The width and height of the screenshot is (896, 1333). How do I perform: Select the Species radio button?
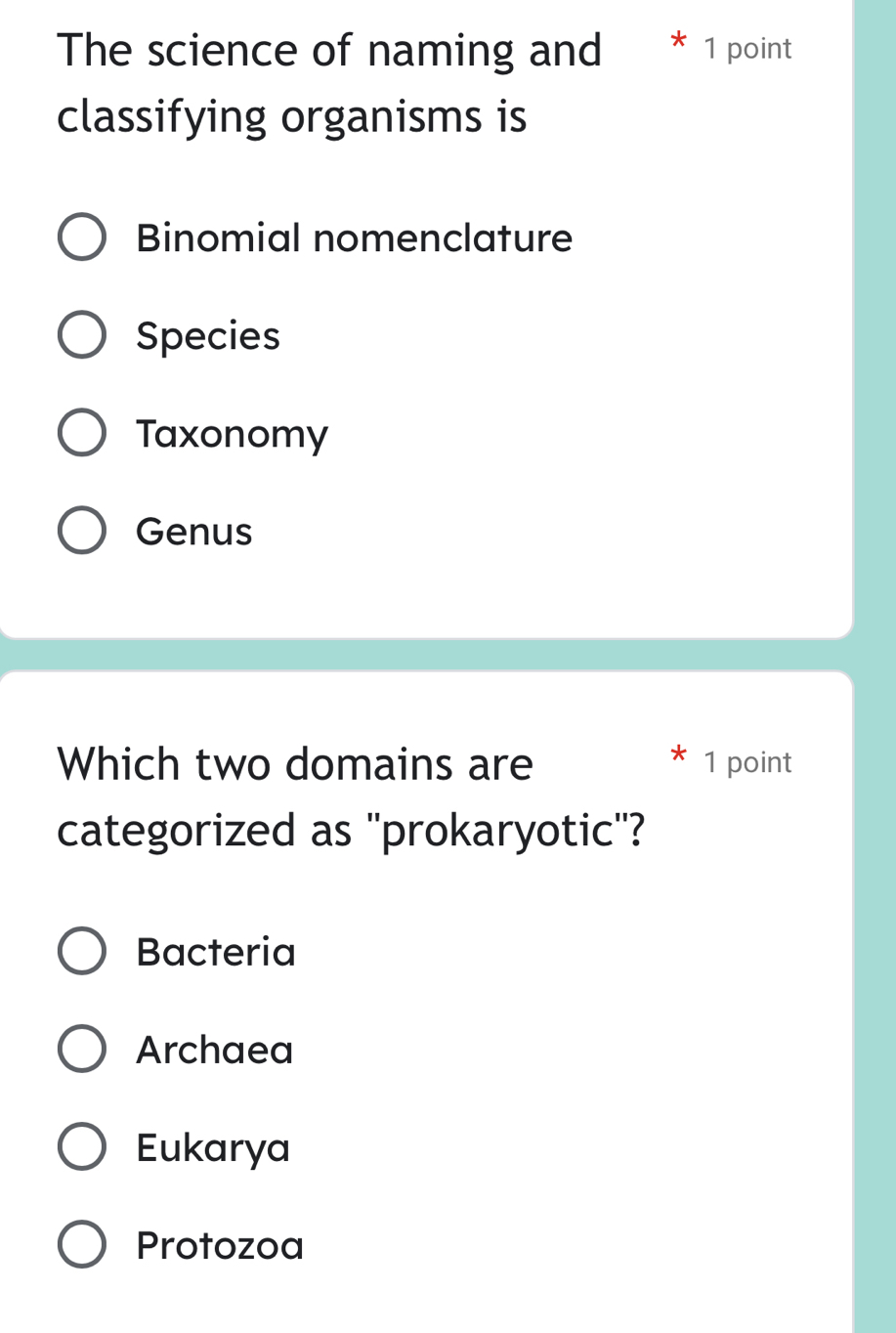82,335
